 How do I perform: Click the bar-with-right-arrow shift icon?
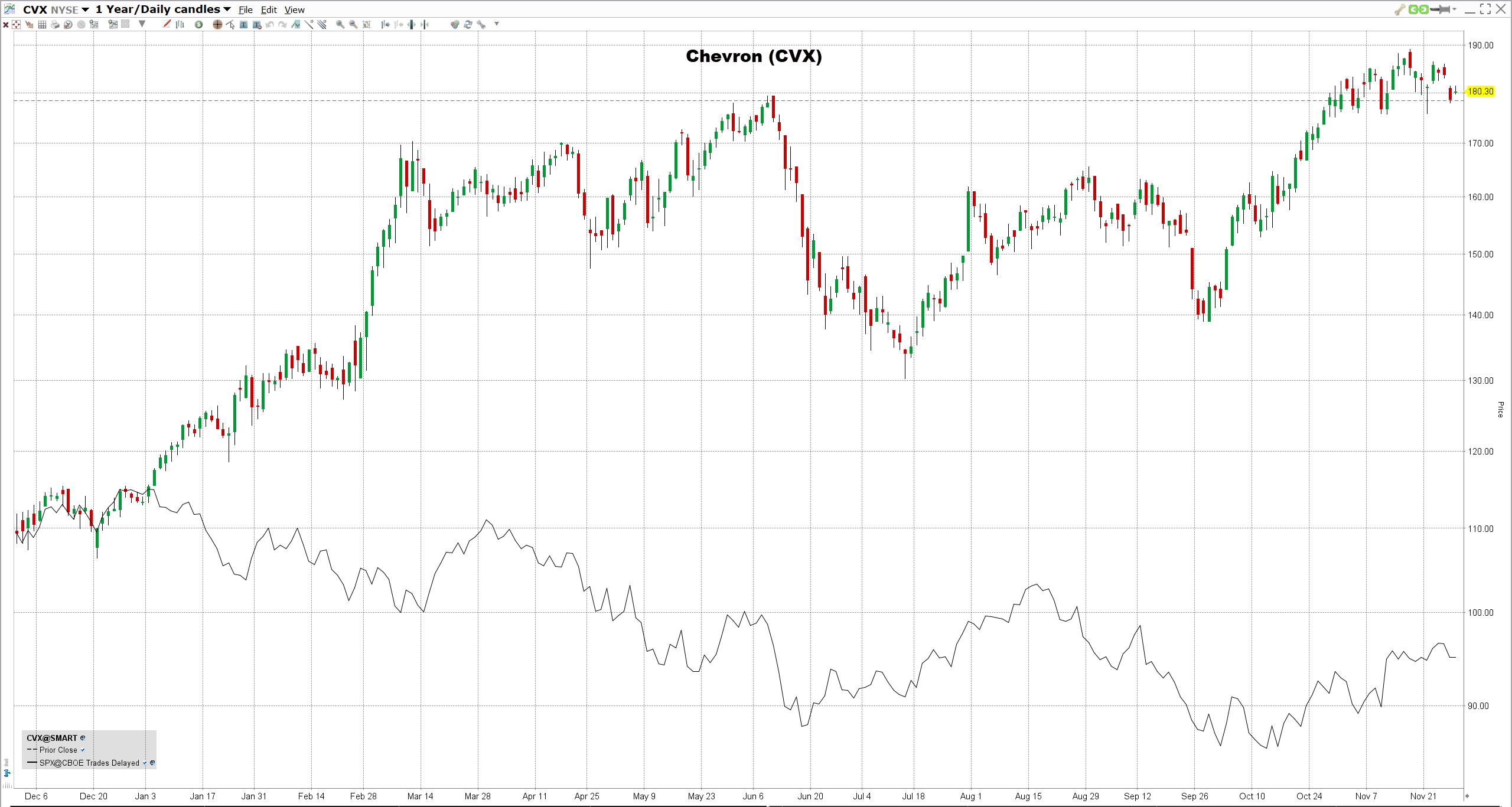(386, 24)
